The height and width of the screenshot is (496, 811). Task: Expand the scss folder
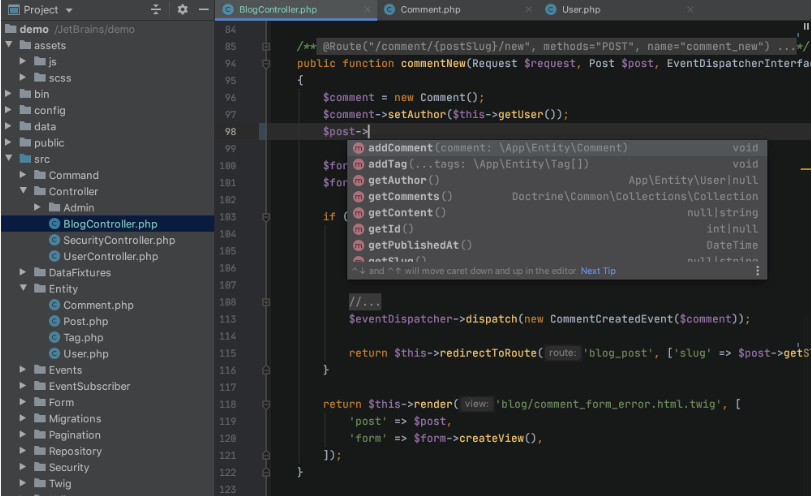point(23,78)
